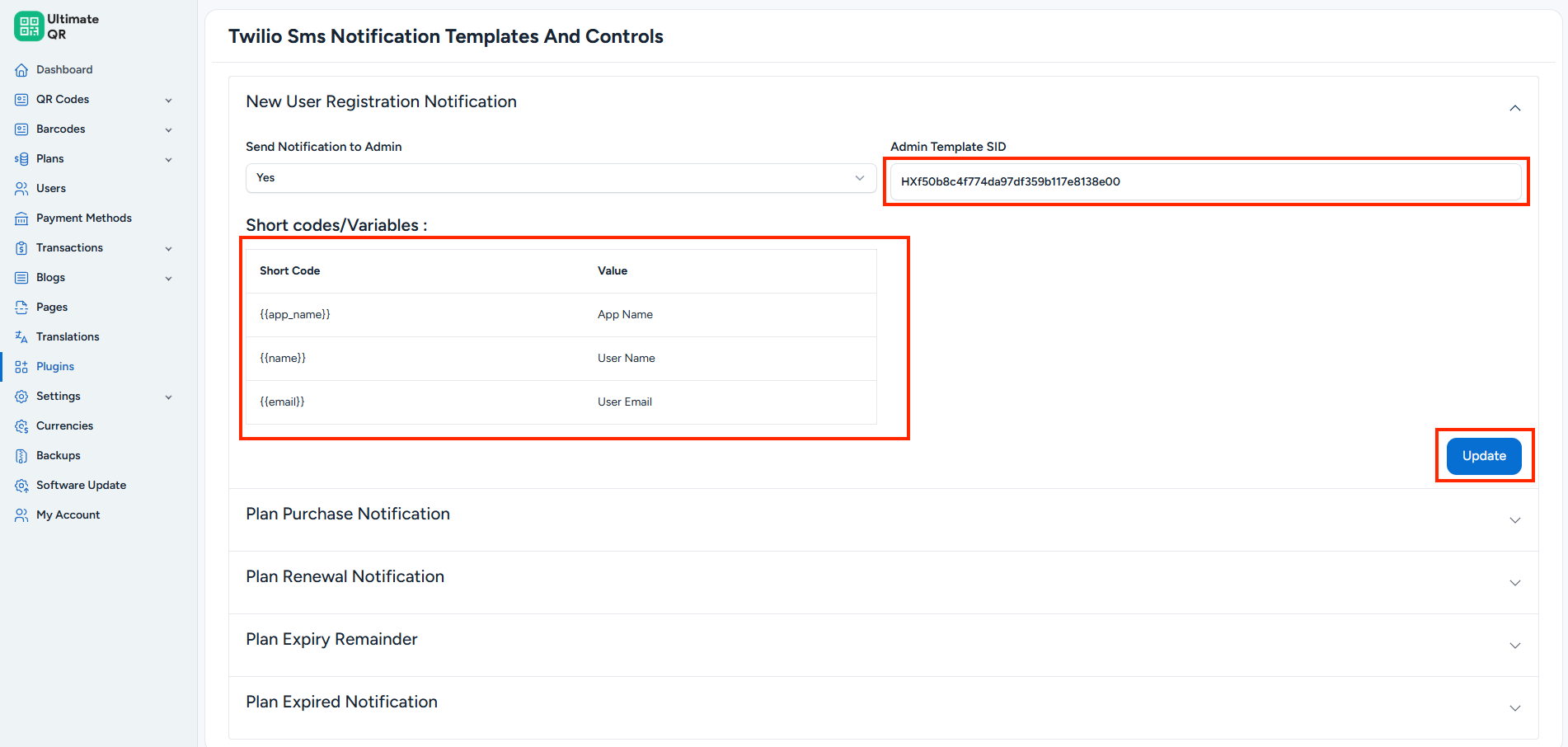This screenshot has width=1568, height=747.
Task: Open the Send Notification to Admin dropdown
Action: coord(561,178)
